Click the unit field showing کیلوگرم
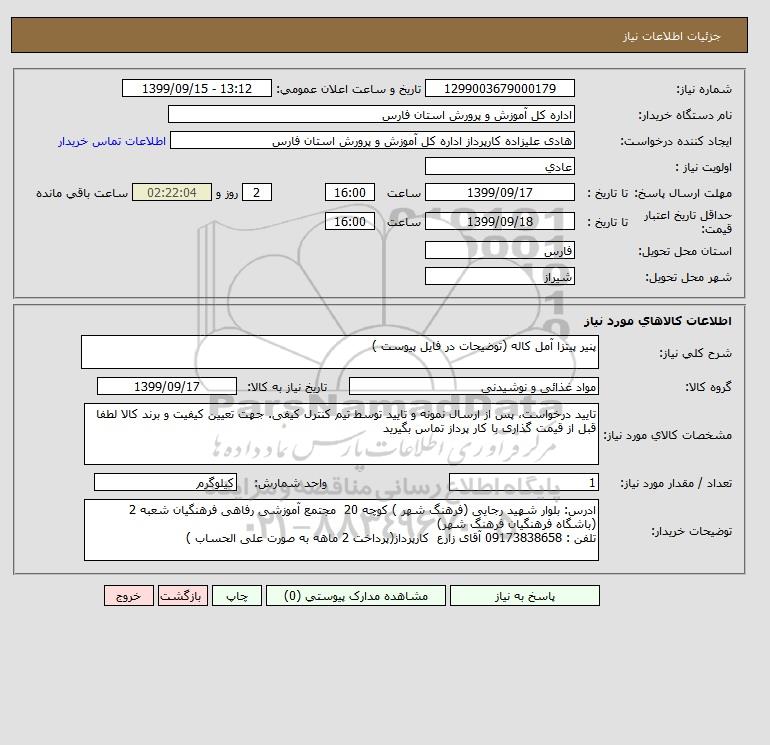 [165, 482]
